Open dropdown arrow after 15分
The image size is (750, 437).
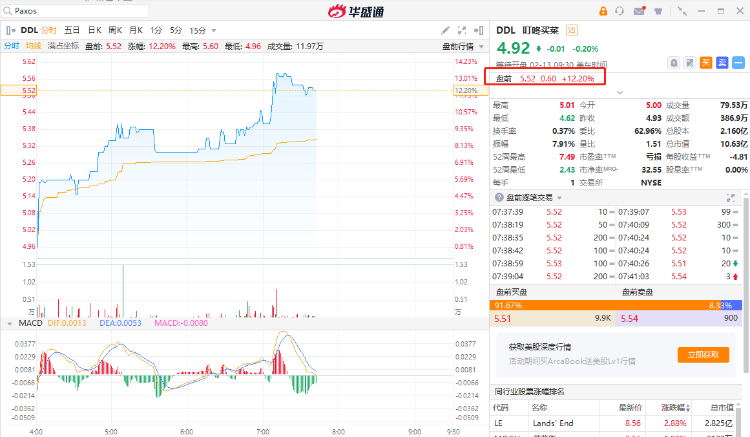214,31
